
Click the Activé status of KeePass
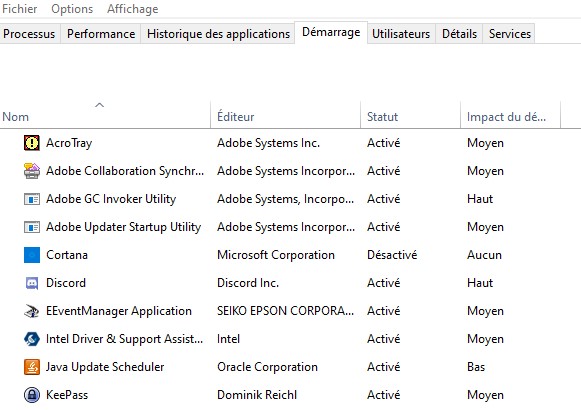[384, 395]
